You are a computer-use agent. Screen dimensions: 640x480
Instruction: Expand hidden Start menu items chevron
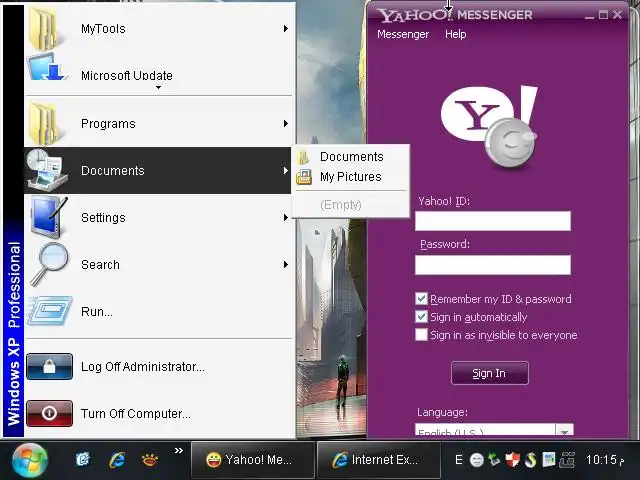[x=158, y=87]
